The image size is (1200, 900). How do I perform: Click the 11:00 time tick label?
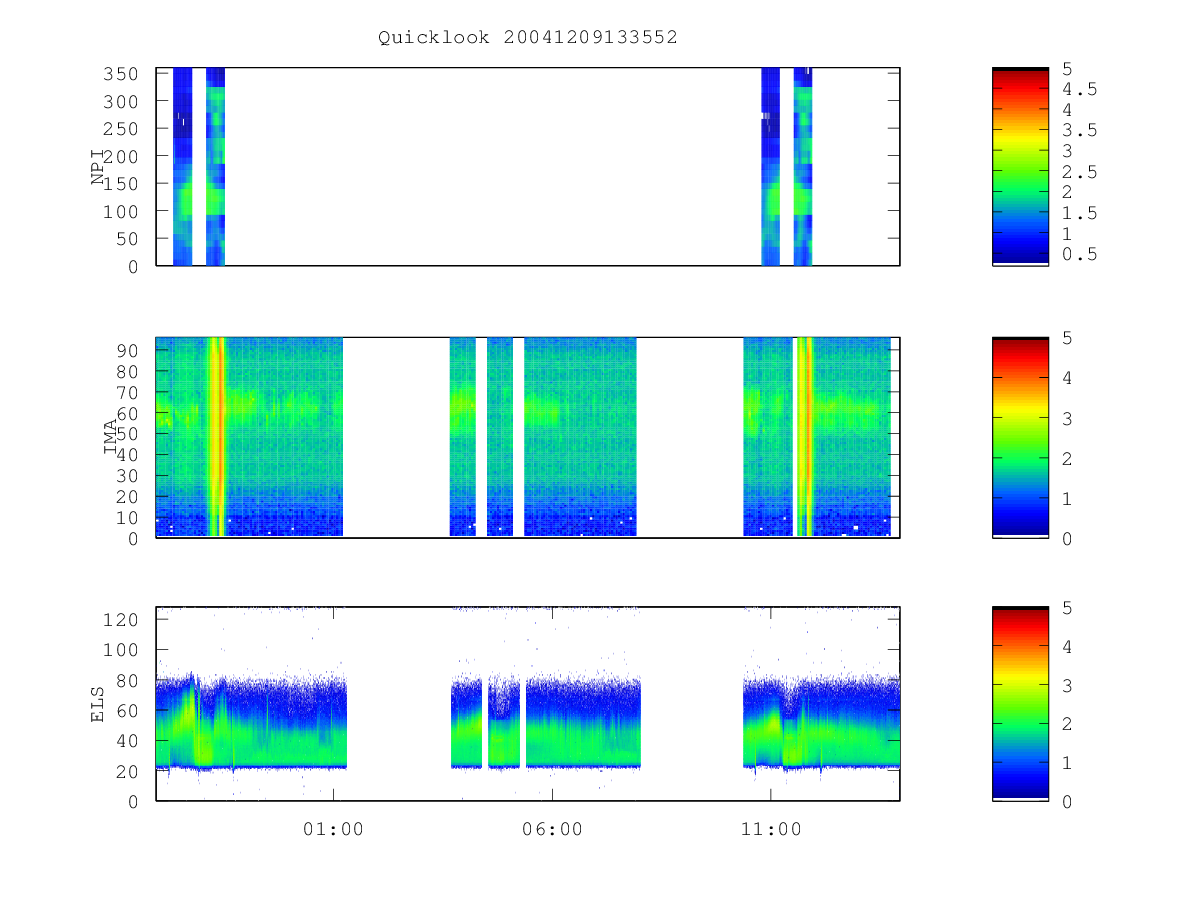(x=771, y=829)
